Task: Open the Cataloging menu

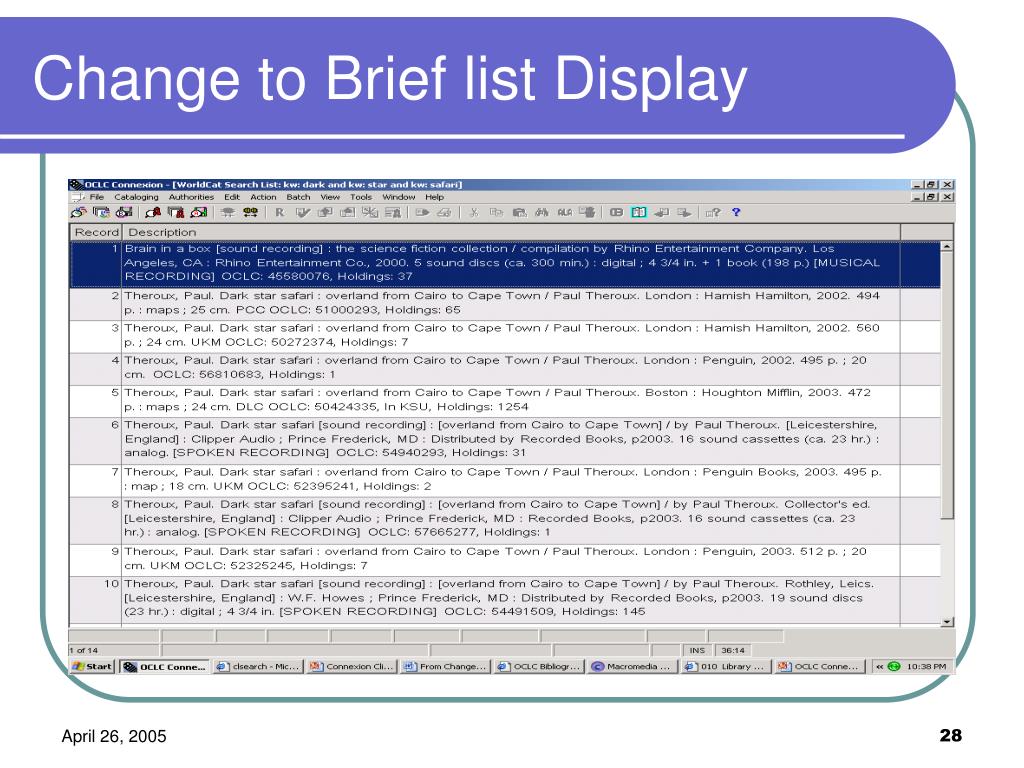Action: [136, 197]
